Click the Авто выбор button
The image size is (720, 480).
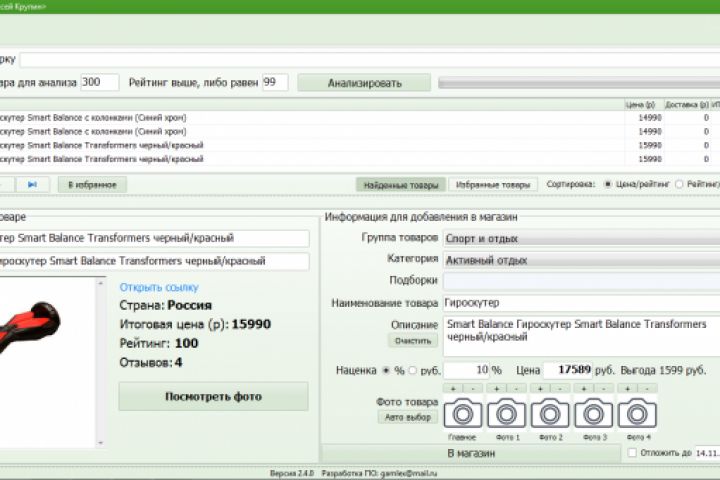(408, 418)
